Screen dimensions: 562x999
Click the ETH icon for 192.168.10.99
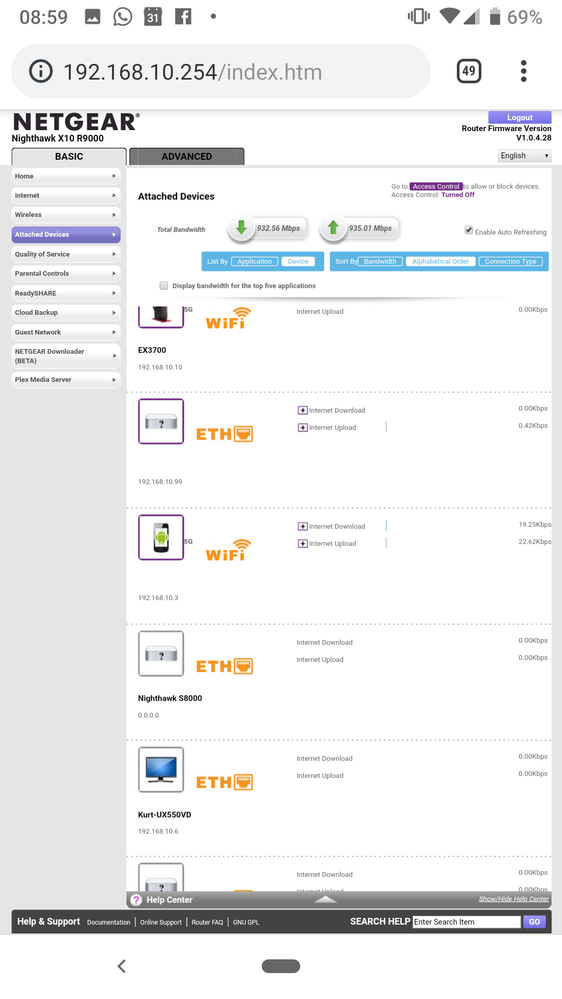click(x=224, y=434)
